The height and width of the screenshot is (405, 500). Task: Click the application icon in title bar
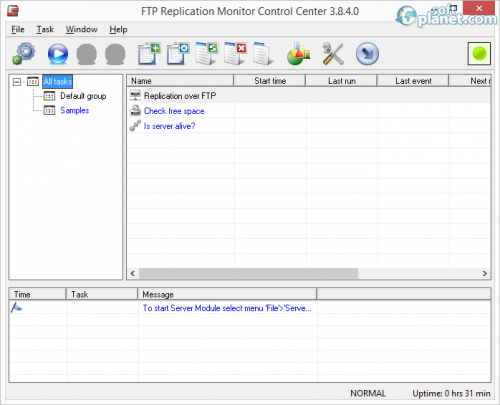tap(13, 11)
